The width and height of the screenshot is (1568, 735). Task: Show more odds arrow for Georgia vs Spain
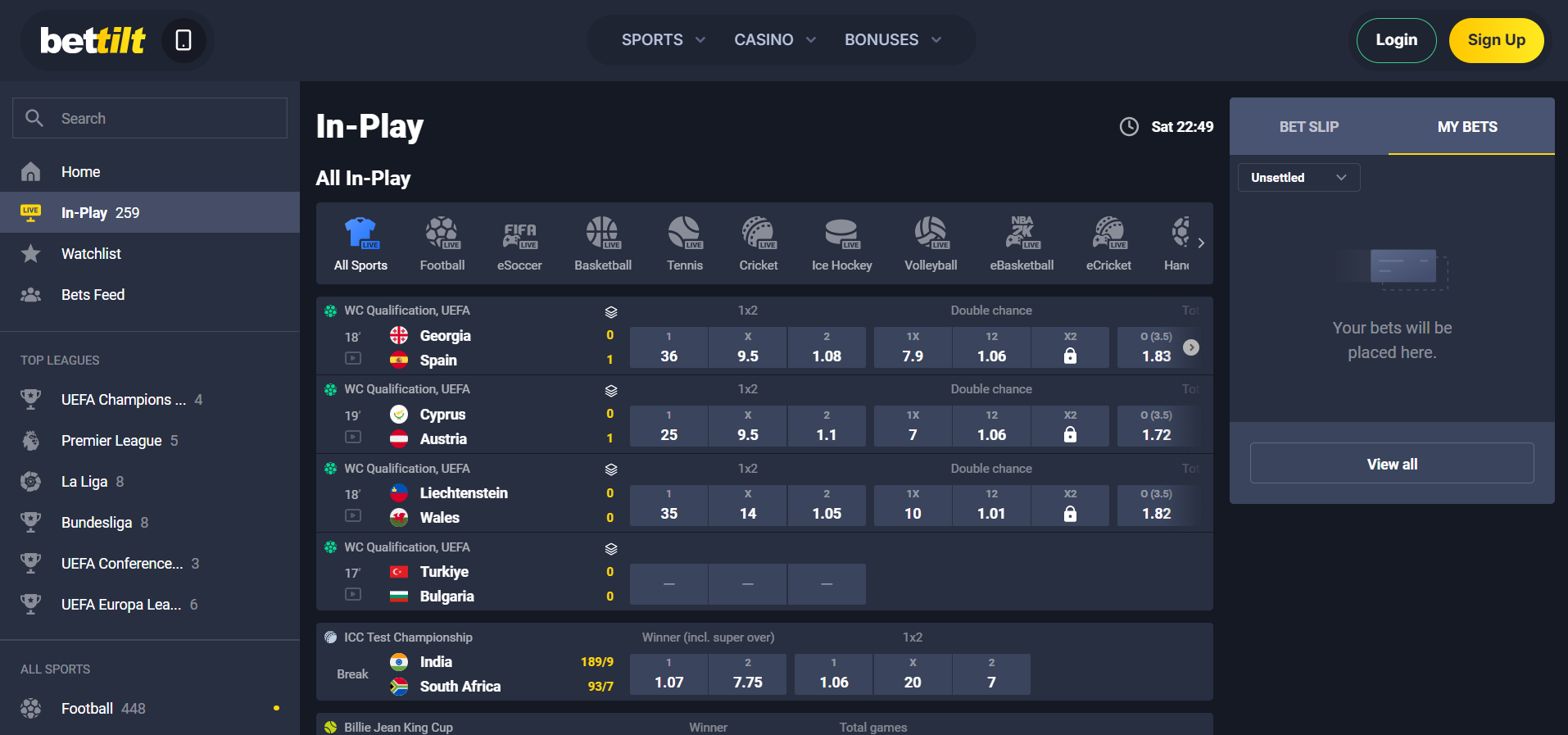pyautogui.click(x=1191, y=347)
